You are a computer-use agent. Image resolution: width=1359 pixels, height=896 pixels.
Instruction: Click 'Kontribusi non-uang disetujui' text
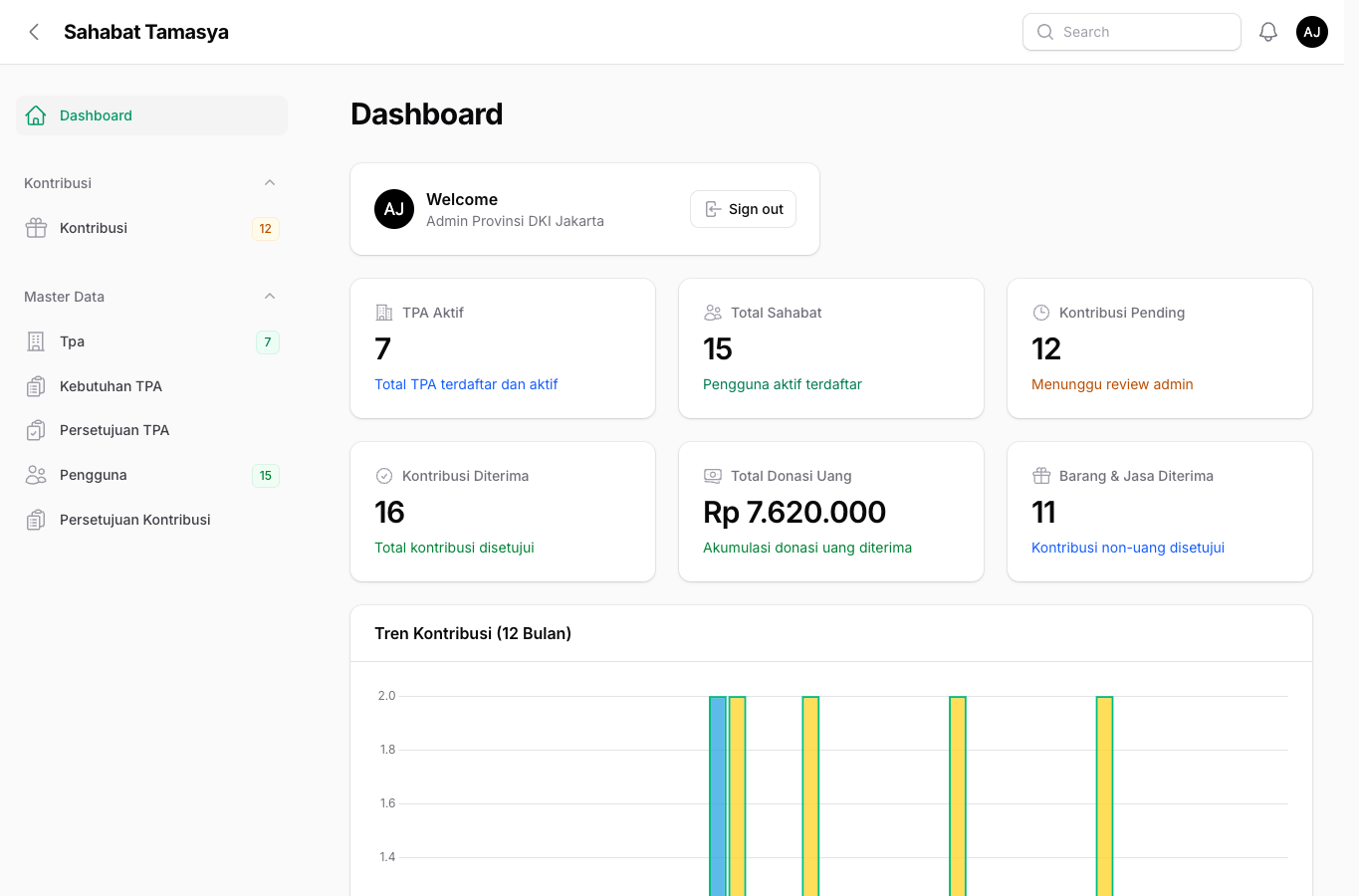pos(1128,548)
